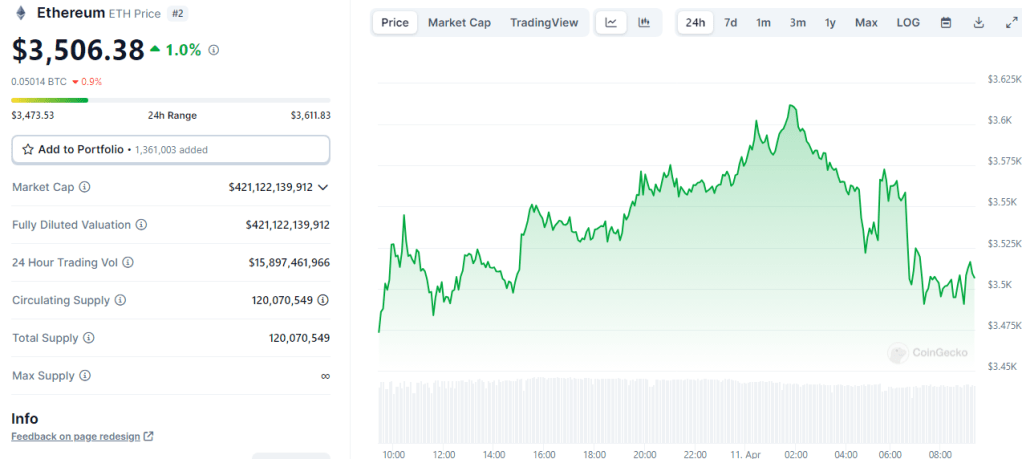The height and width of the screenshot is (459, 1022).
Task: Select the 7d time range
Action: tap(731, 23)
